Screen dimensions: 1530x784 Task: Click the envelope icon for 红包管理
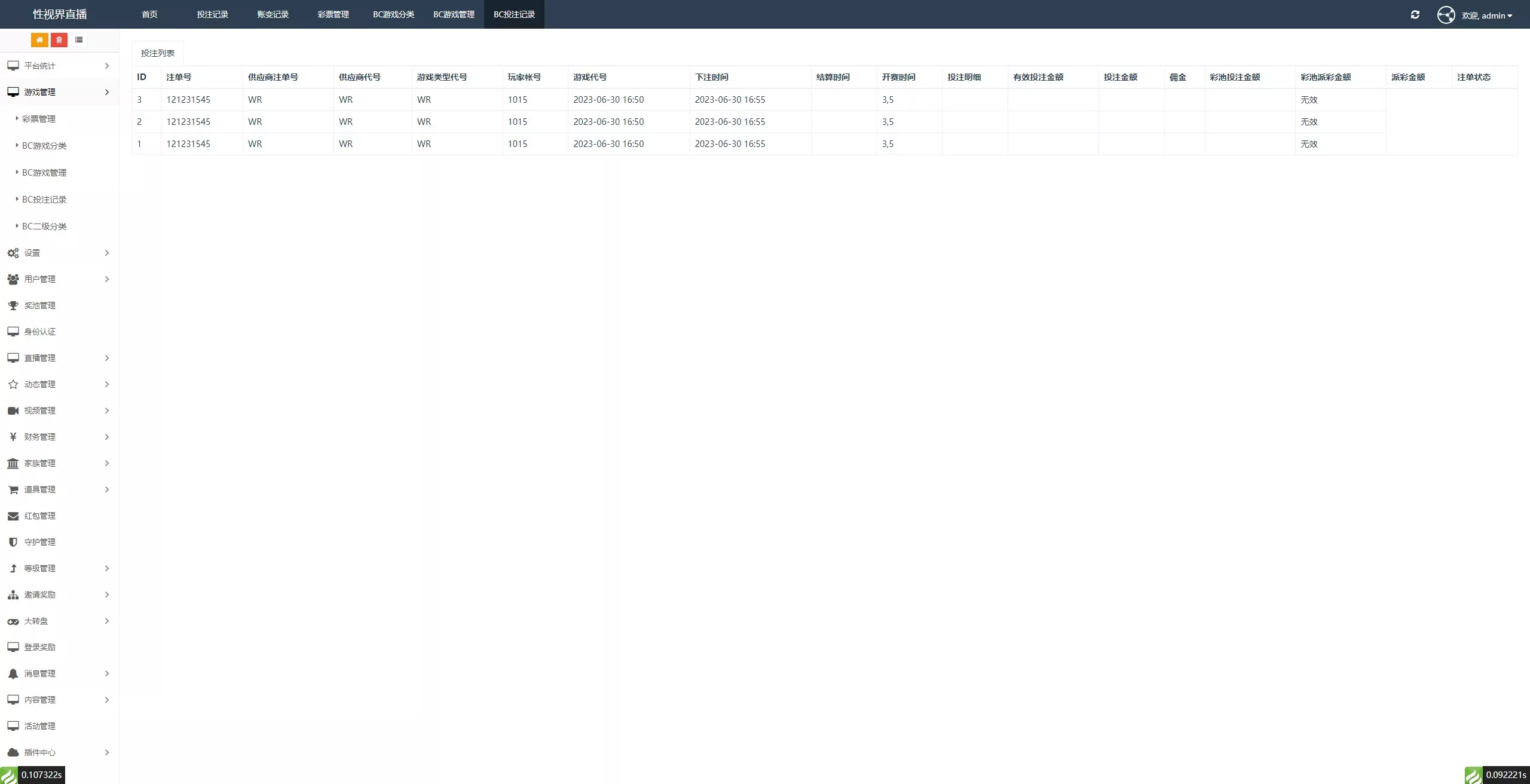click(13, 516)
